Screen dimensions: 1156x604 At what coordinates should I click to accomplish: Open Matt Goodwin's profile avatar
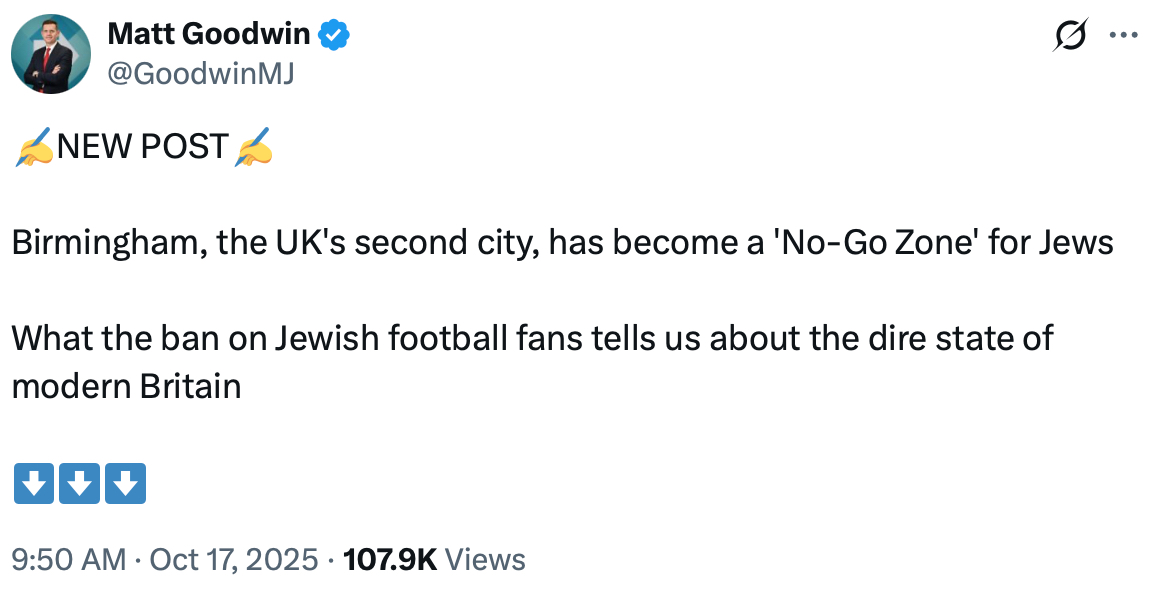(x=51, y=54)
